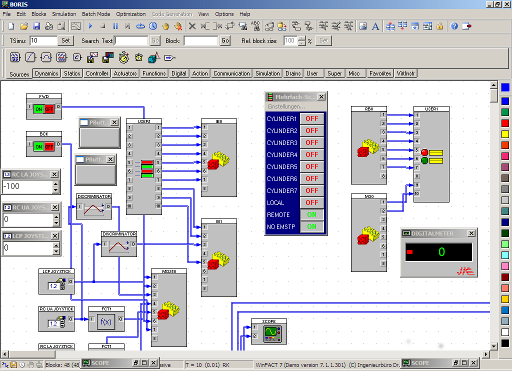Click the save diskette icon
Screen dimensions: 512x371
click(37, 26)
